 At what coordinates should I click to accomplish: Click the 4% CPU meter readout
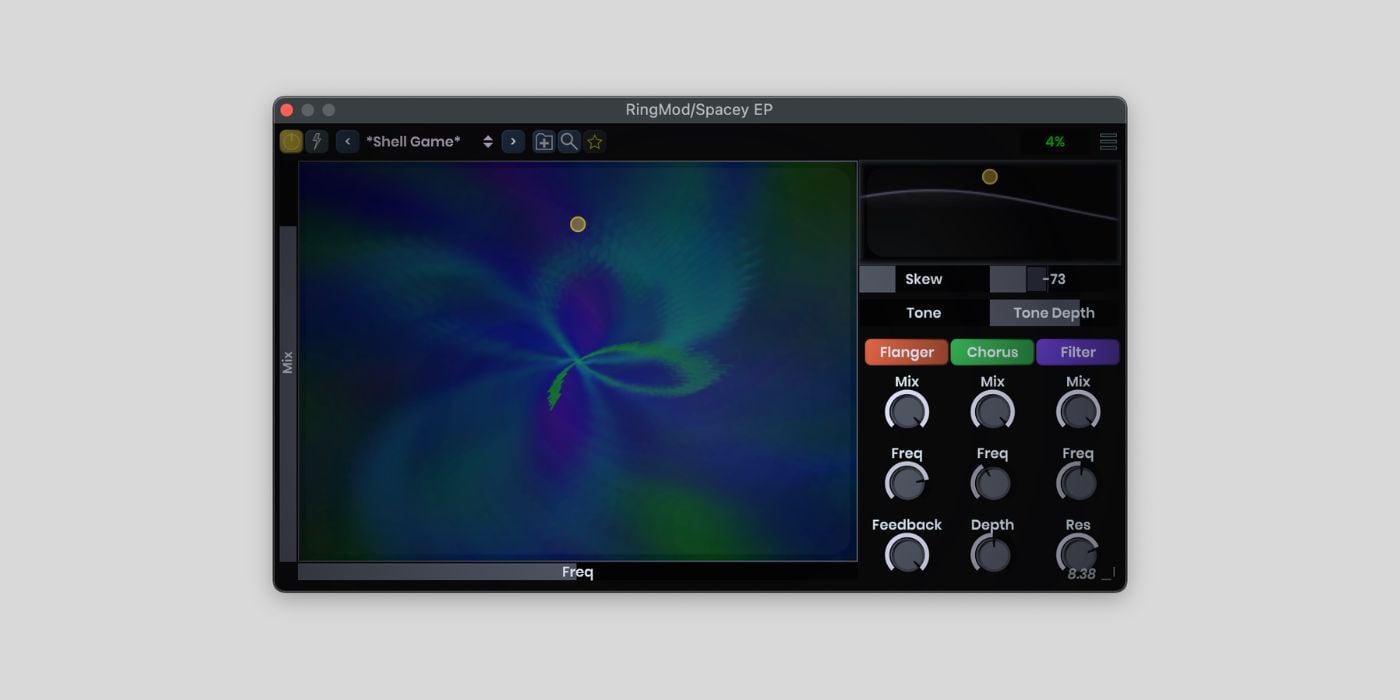1055,141
